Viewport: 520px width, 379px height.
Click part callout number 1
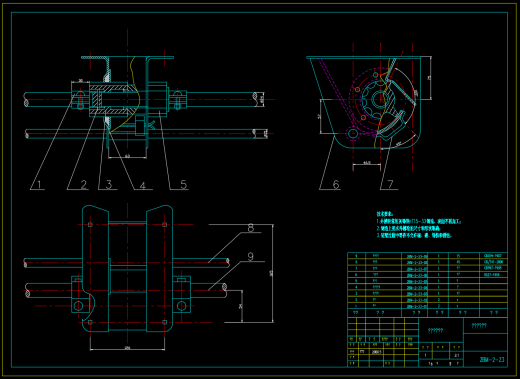(x=39, y=184)
